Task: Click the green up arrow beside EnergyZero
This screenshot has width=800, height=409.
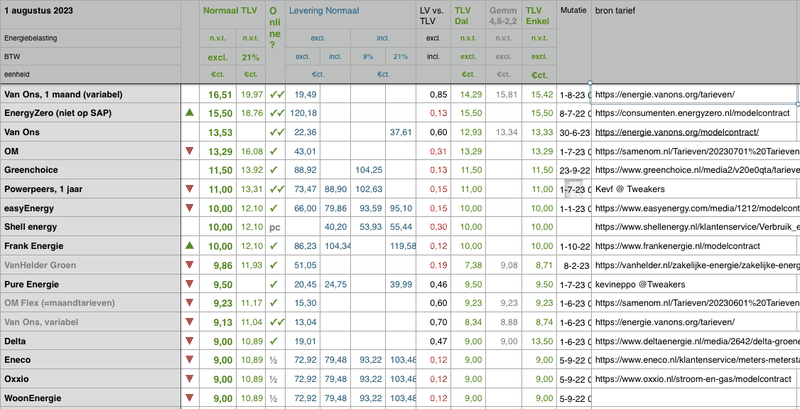Action: [190, 113]
